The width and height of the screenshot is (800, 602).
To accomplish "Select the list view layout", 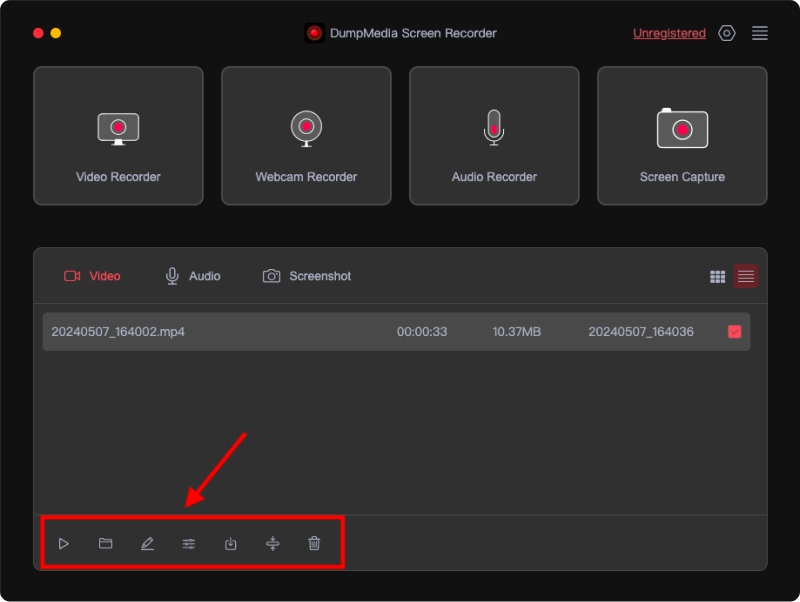I will point(745,276).
